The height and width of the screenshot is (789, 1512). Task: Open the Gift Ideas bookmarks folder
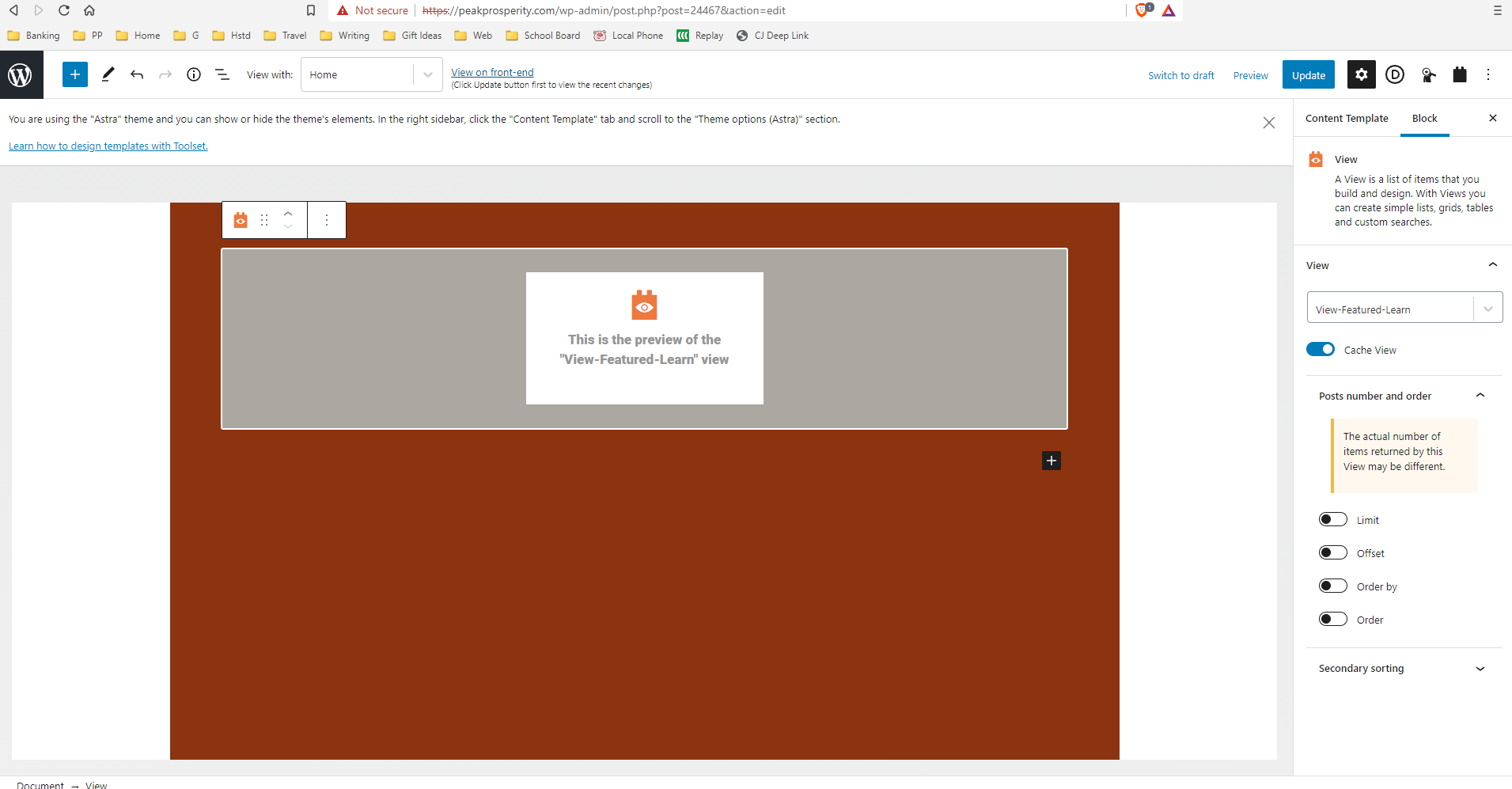tap(412, 36)
